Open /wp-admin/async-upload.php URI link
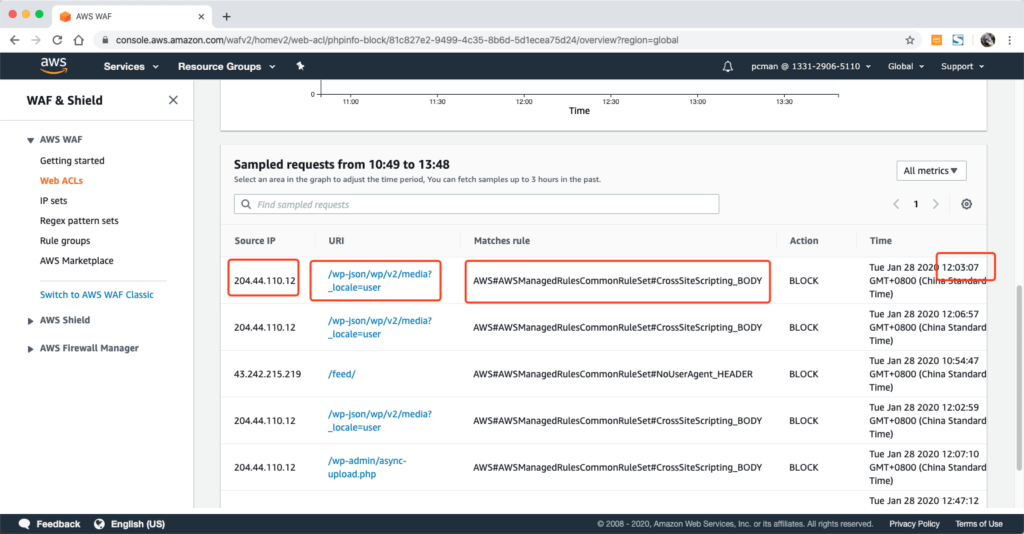1024x534 pixels. [367, 467]
